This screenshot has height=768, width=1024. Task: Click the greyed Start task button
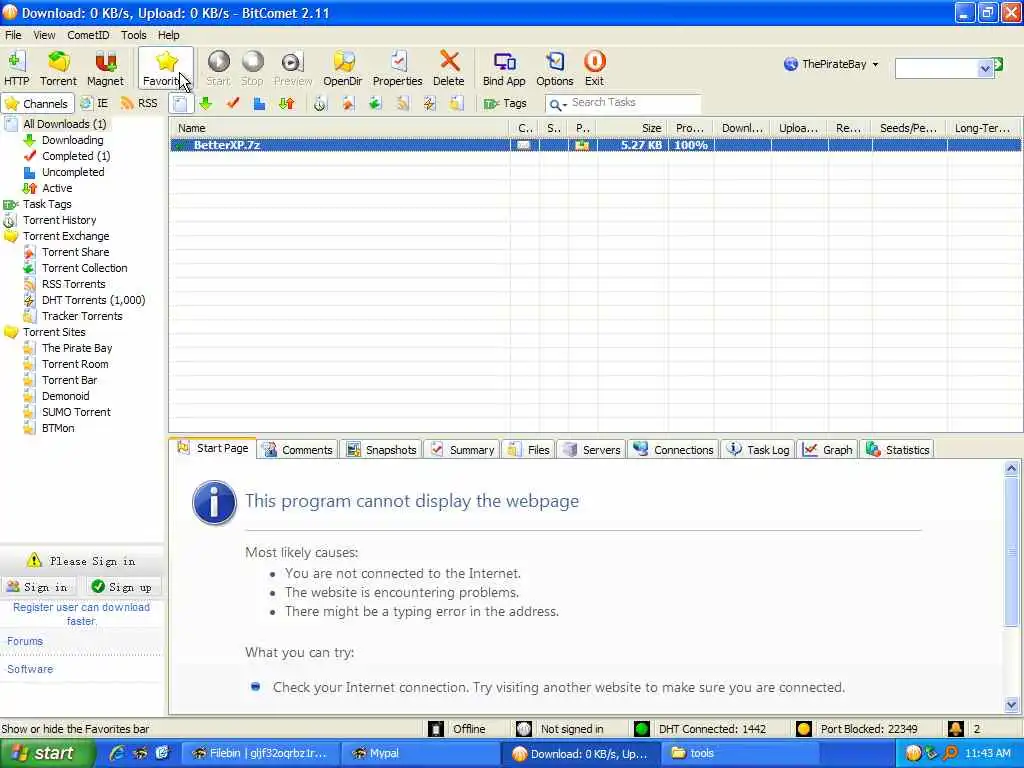click(x=218, y=68)
